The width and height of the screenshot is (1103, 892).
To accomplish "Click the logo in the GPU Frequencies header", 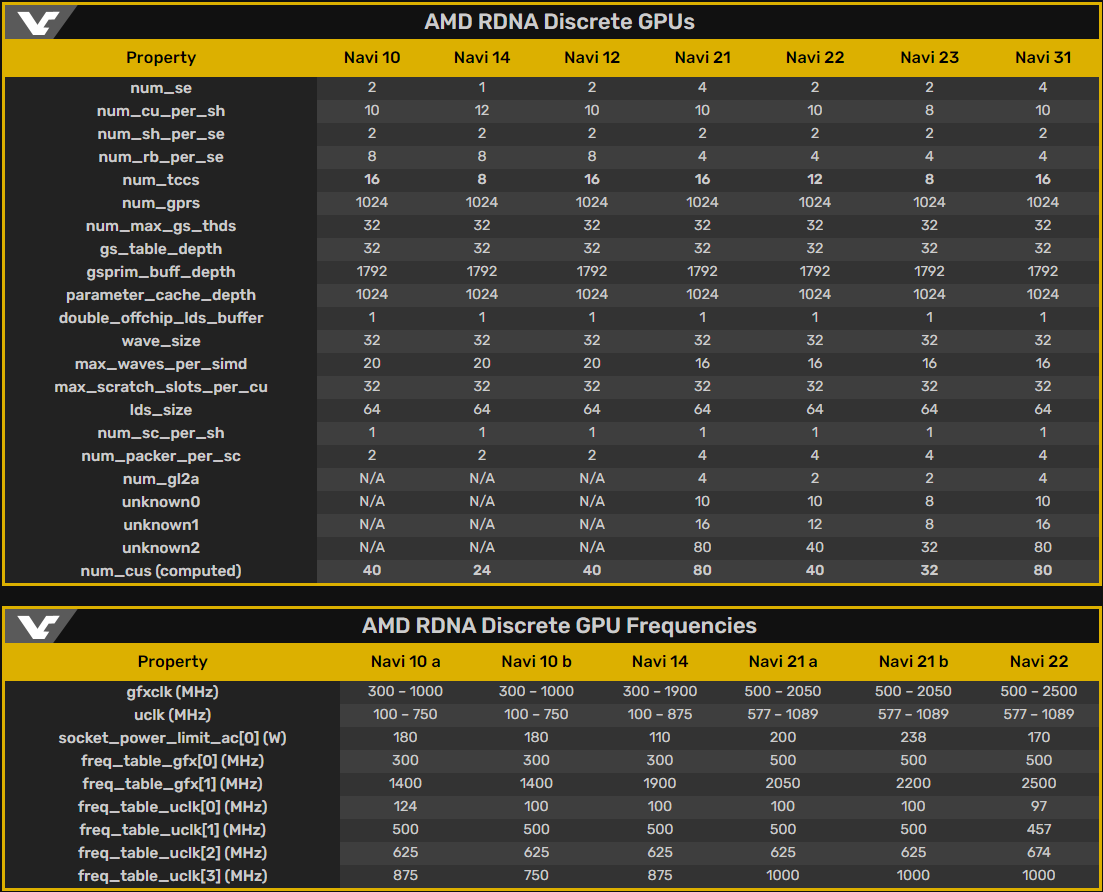I will click(38, 627).
